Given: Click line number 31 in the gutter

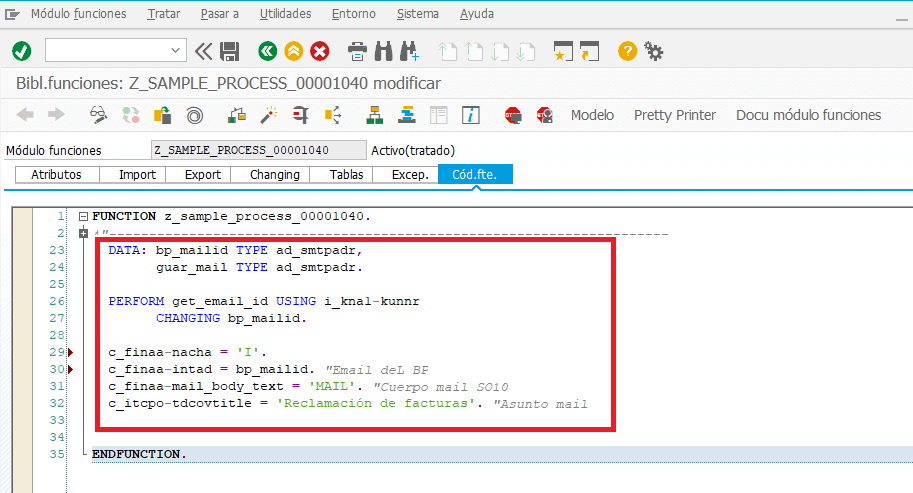Looking at the screenshot, I should [56, 386].
